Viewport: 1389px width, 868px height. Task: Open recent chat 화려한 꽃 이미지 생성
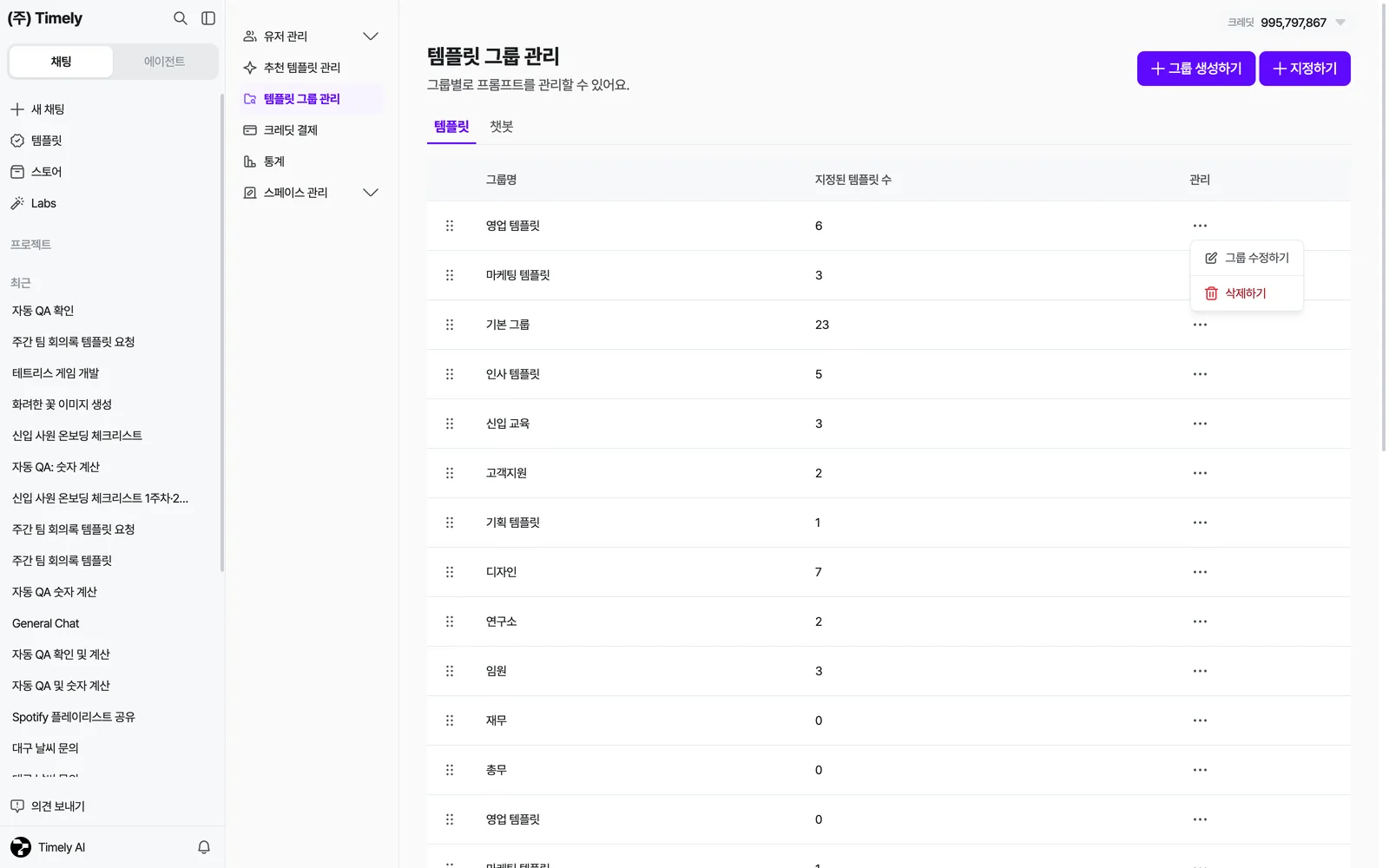[x=62, y=404]
